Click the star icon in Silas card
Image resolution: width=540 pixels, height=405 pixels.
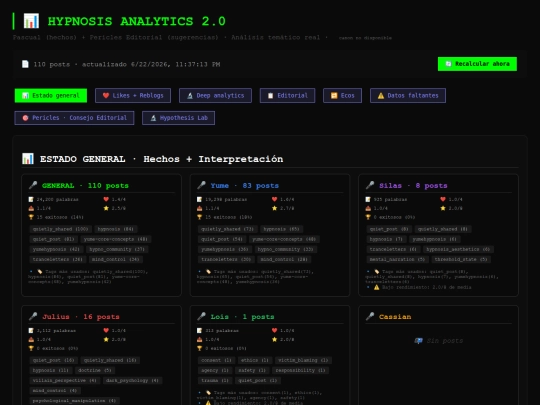(x=443, y=208)
